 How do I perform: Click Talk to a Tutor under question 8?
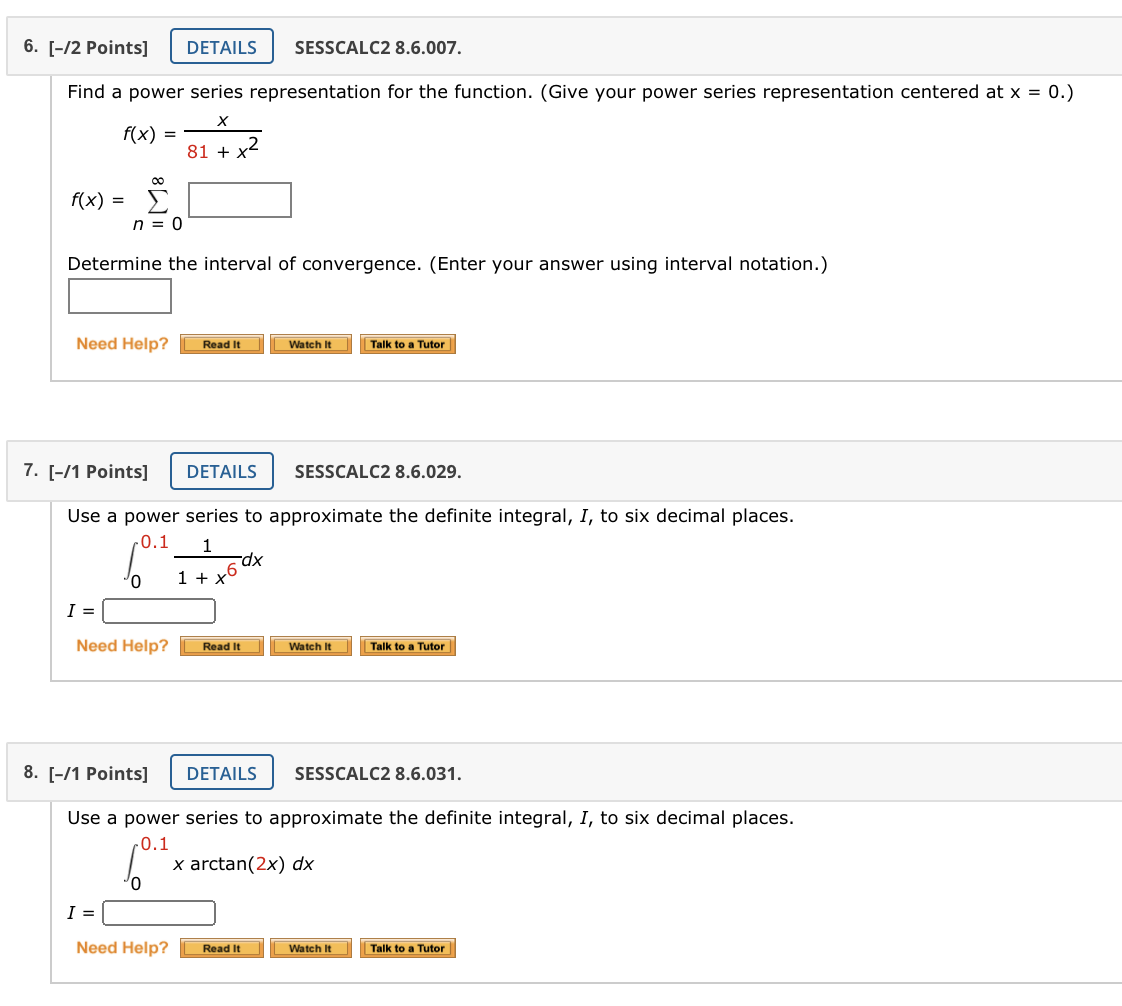[408, 948]
